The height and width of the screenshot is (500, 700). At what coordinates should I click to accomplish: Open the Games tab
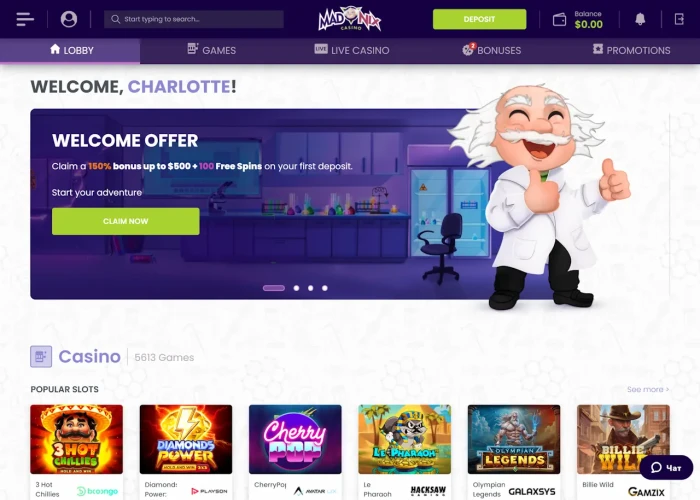click(212, 50)
